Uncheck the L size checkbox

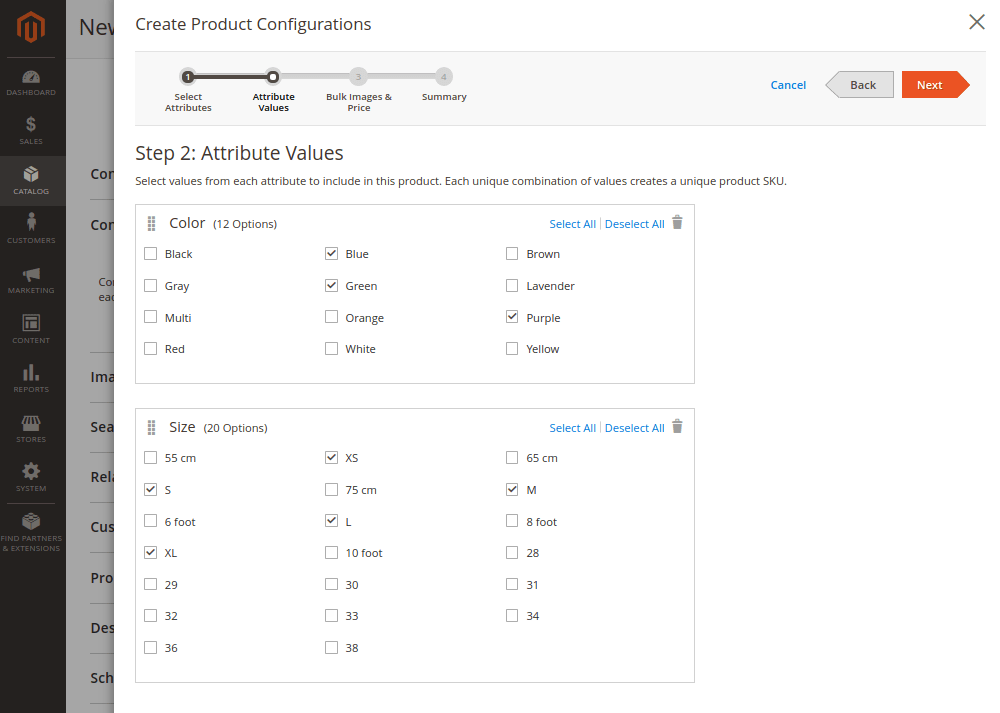click(x=331, y=521)
